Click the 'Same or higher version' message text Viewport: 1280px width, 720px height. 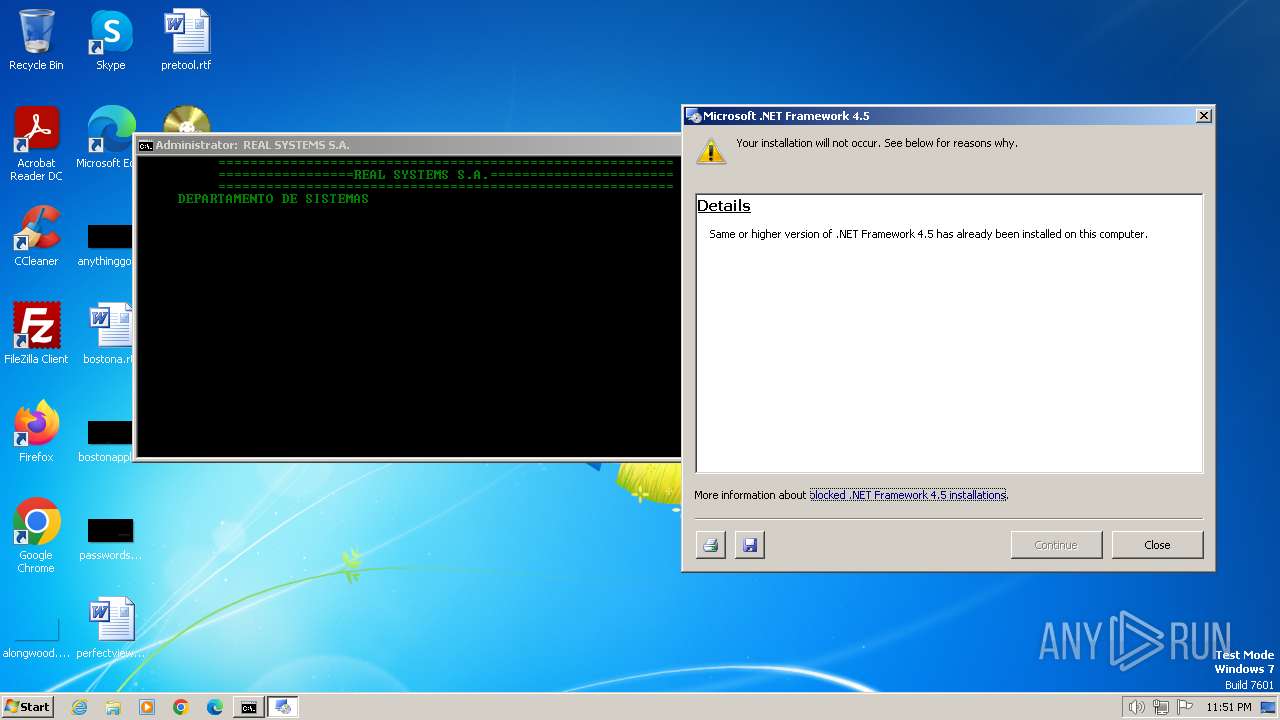[x=928, y=234]
